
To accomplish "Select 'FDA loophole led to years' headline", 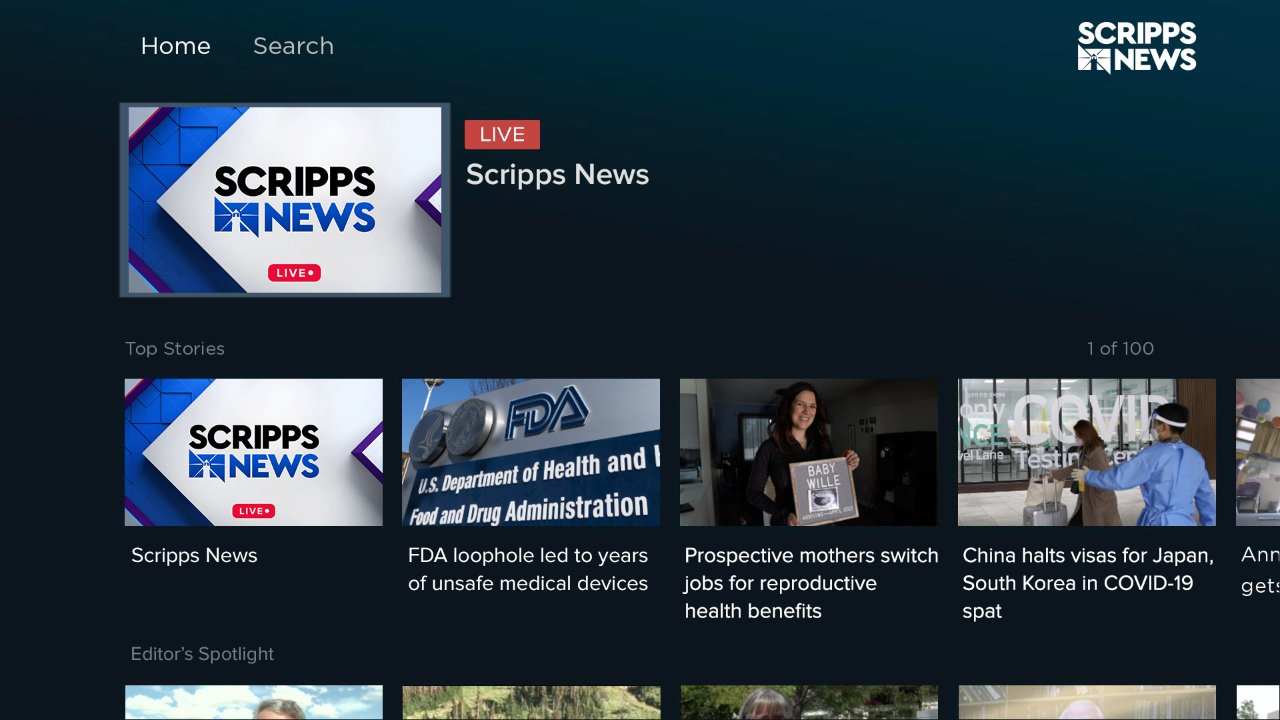I will (528, 569).
